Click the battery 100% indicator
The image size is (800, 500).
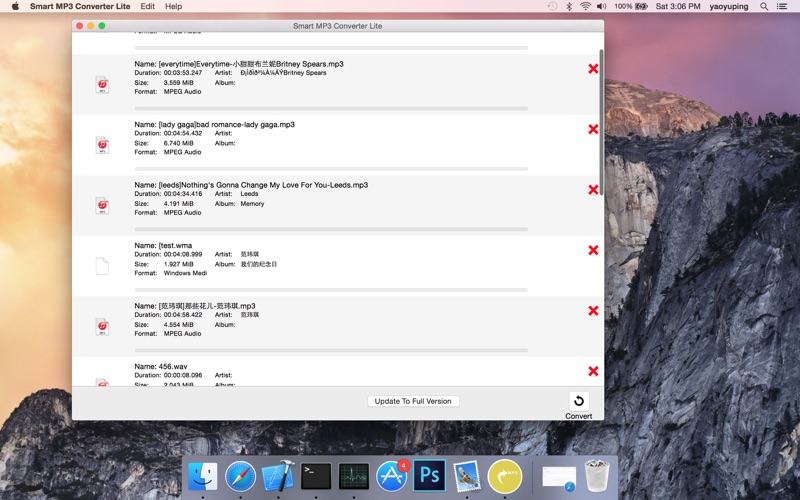pyautogui.click(x=631, y=6)
